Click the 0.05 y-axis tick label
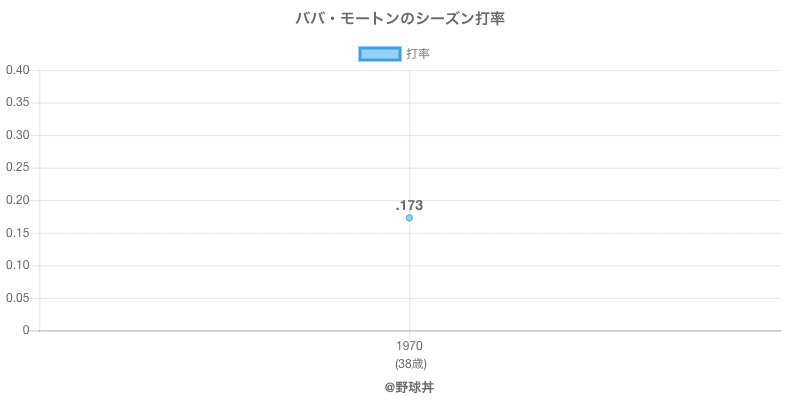The width and height of the screenshot is (800, 400). click(x=18, y=298)
